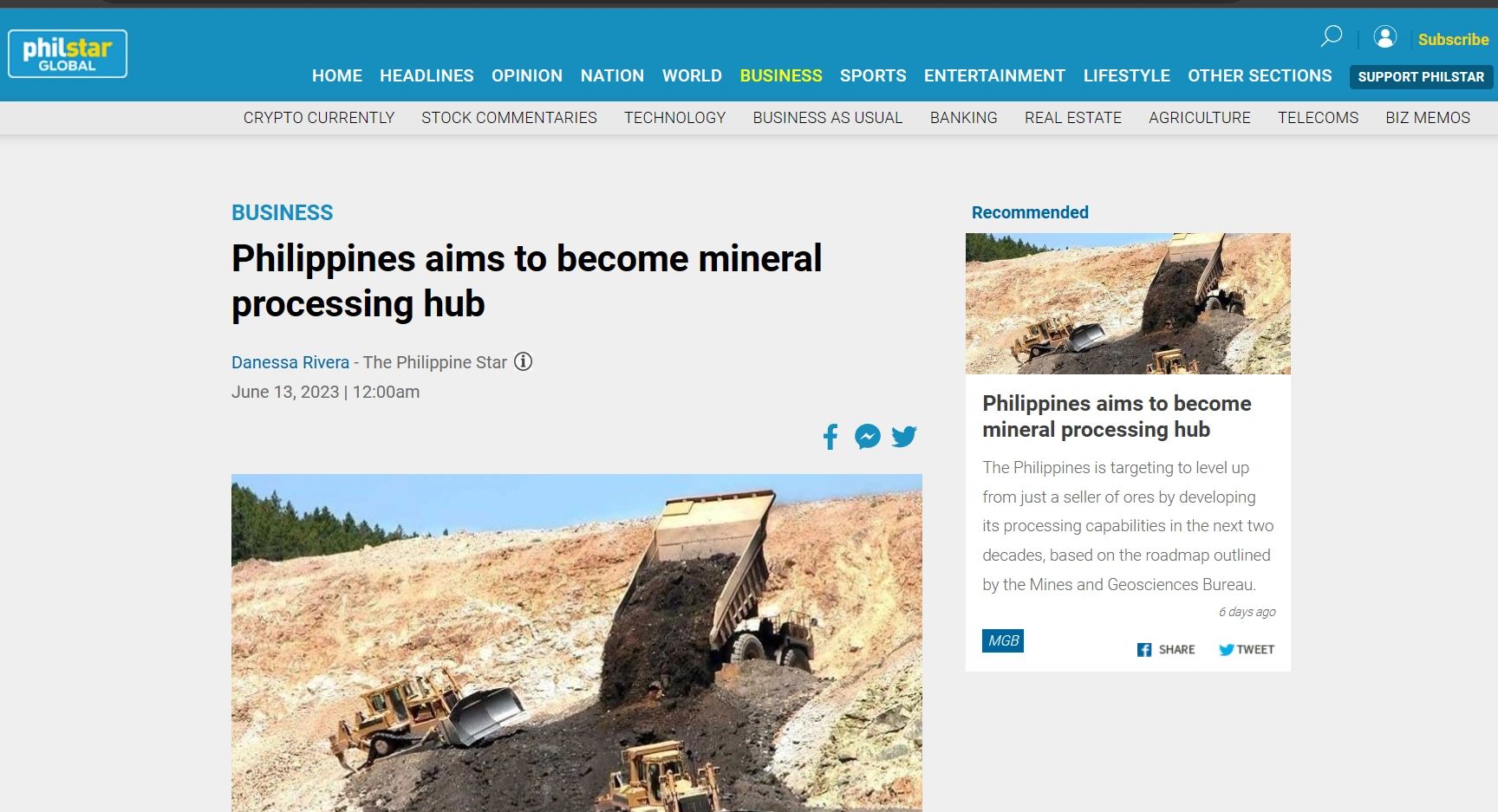Open Danessa Rivera's author page
The image size is (1498, 812).
(291, 362)
